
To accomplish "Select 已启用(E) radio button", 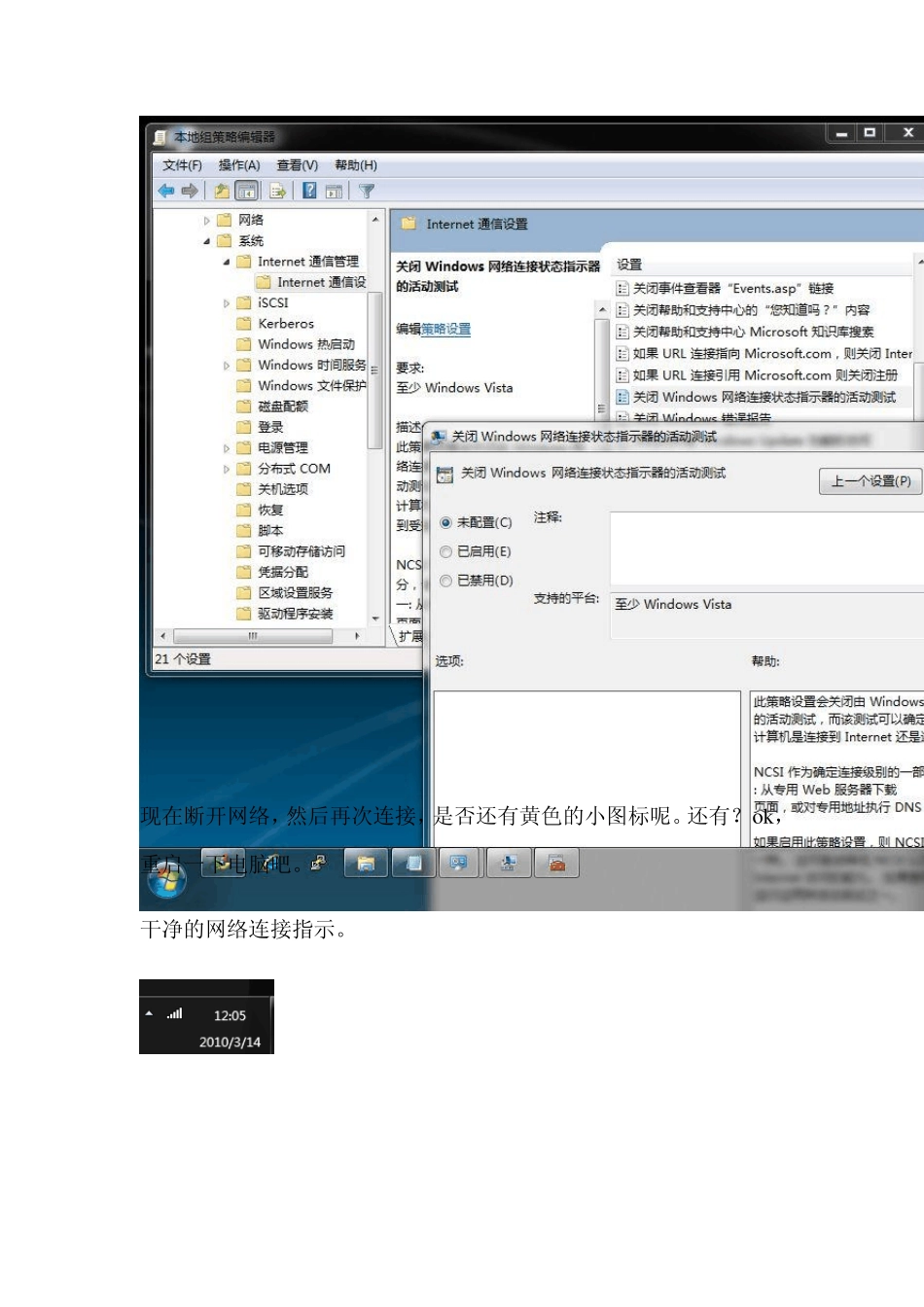I will pyautogui.click(x=445, y=551).
